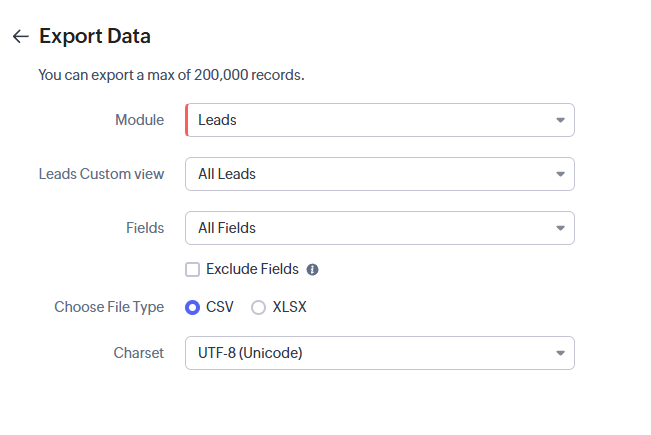Click the XLSX option label
This screenshot has width=651, height=435.
tap(289, 307)
